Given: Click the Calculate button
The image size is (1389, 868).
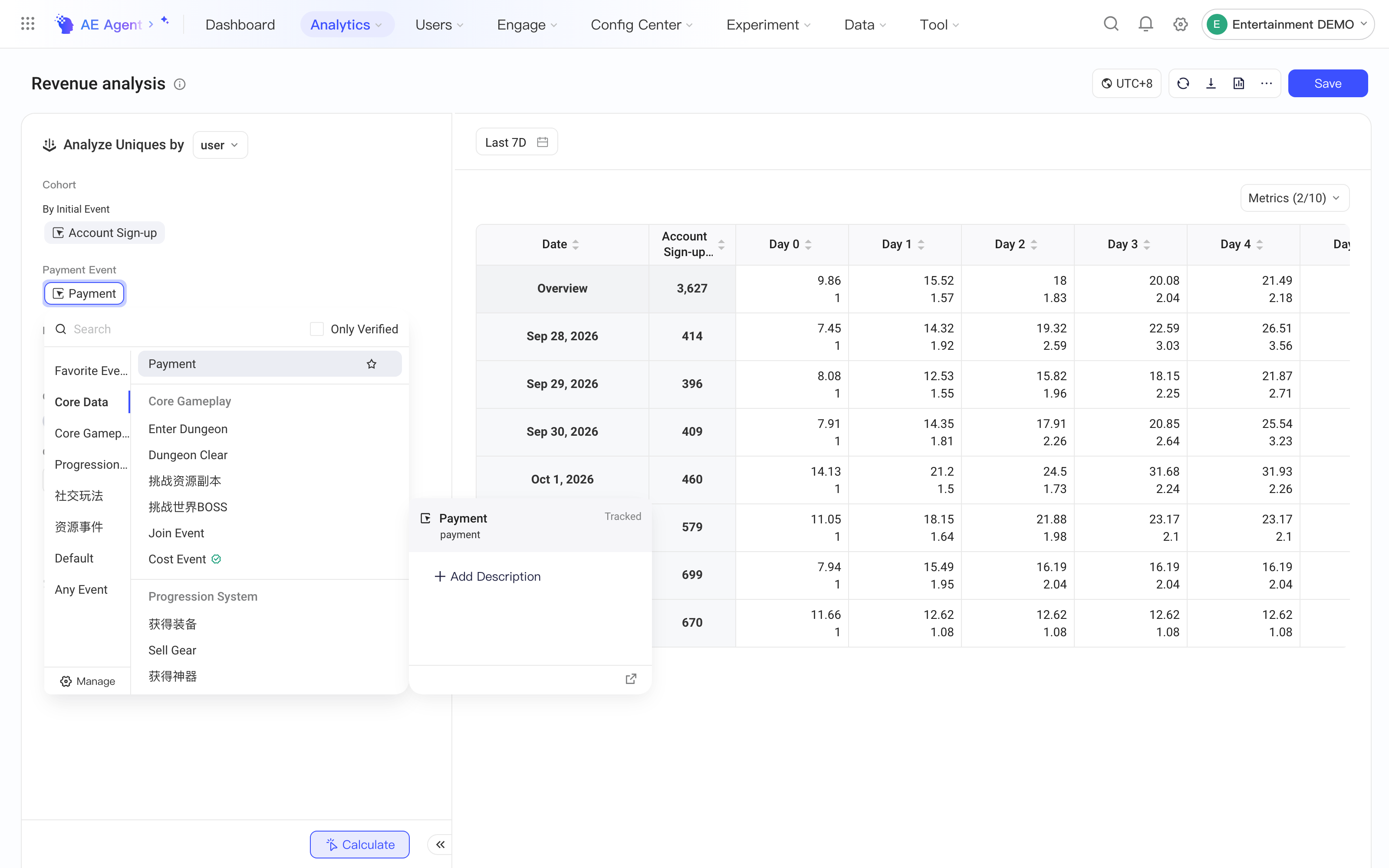Looking at the screenshot, I should [x=359, y=845].
